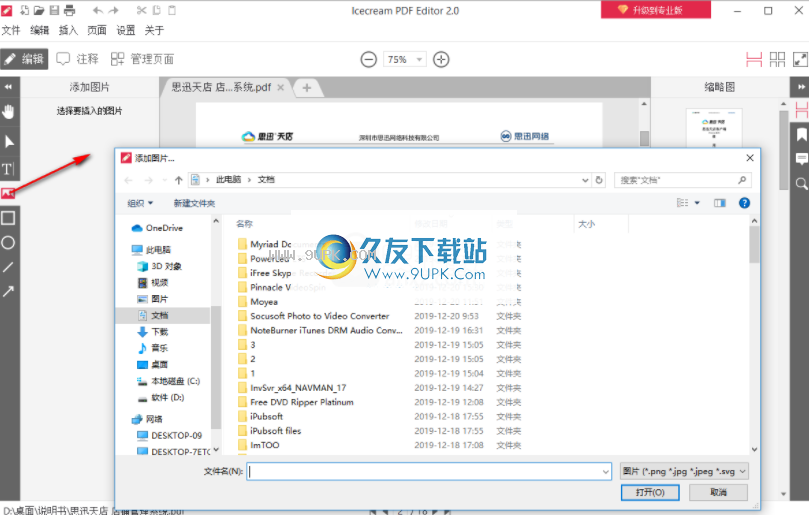This screenshot has height=515, width=809.
Task: Click the filename input field
Action: (429, 471)
